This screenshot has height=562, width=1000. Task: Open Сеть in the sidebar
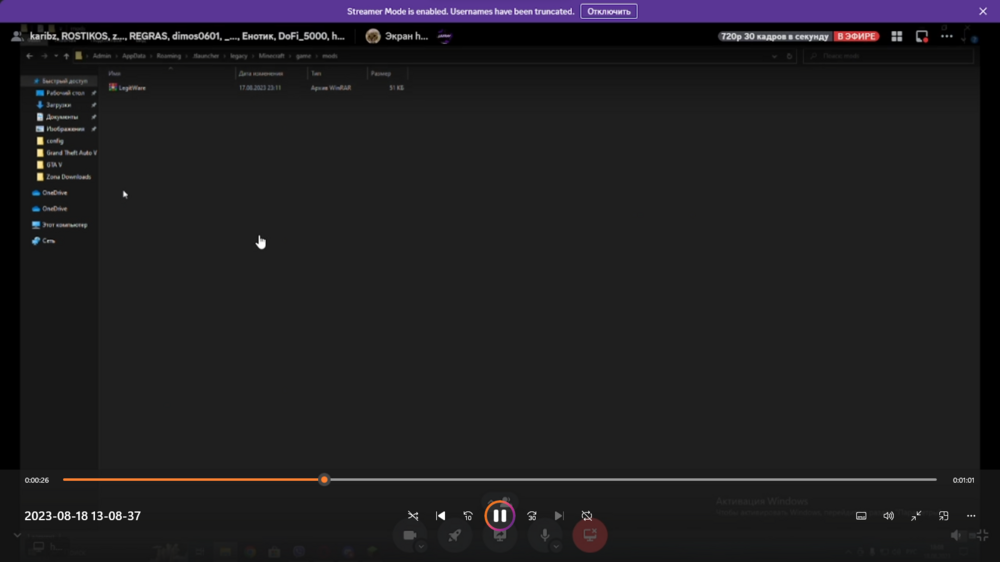pyautogui.click(x=48, y=241)
